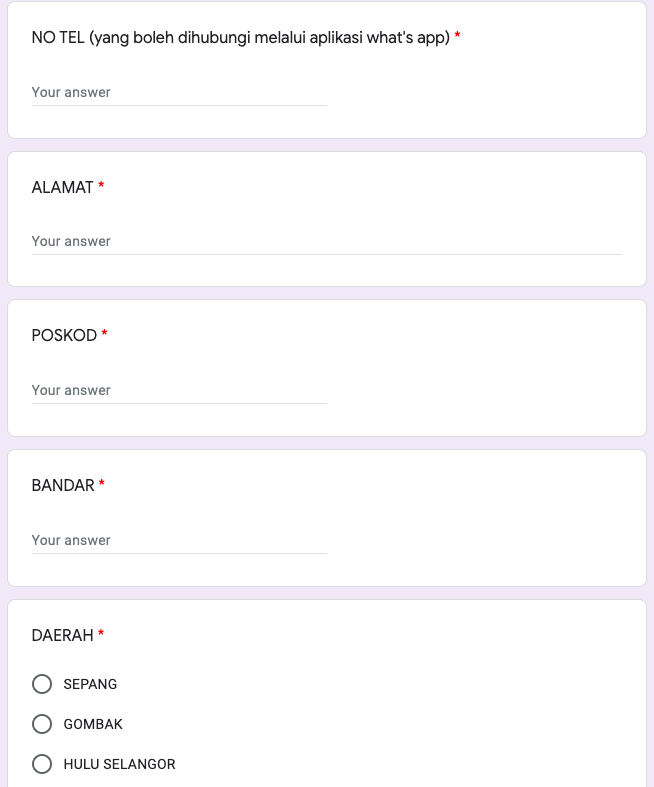Pick the HULU SELANGOR radio button

(42, 764)
